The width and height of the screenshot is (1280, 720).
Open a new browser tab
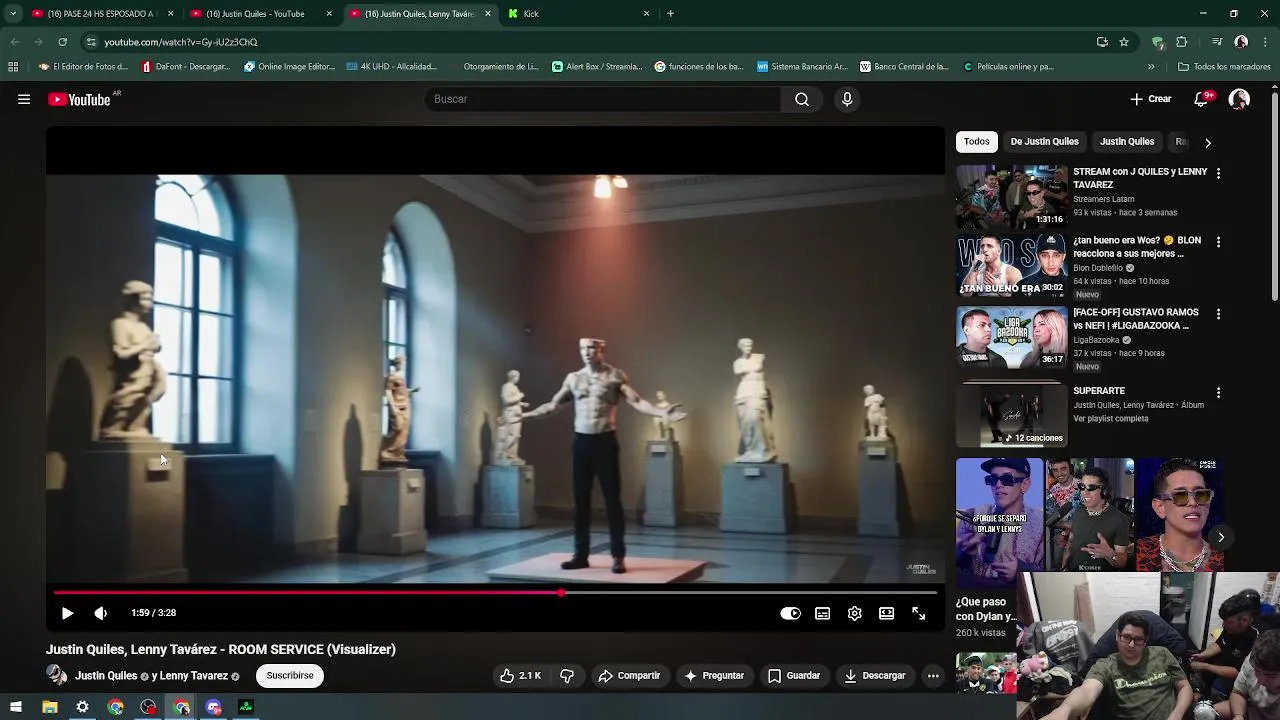click(x=670, y=14)
